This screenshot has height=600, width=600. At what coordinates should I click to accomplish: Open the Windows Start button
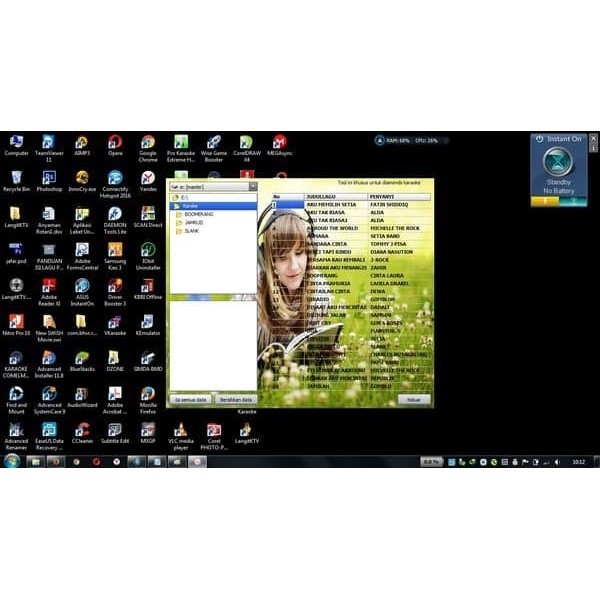pyautogui.click(x=12, y=461)
